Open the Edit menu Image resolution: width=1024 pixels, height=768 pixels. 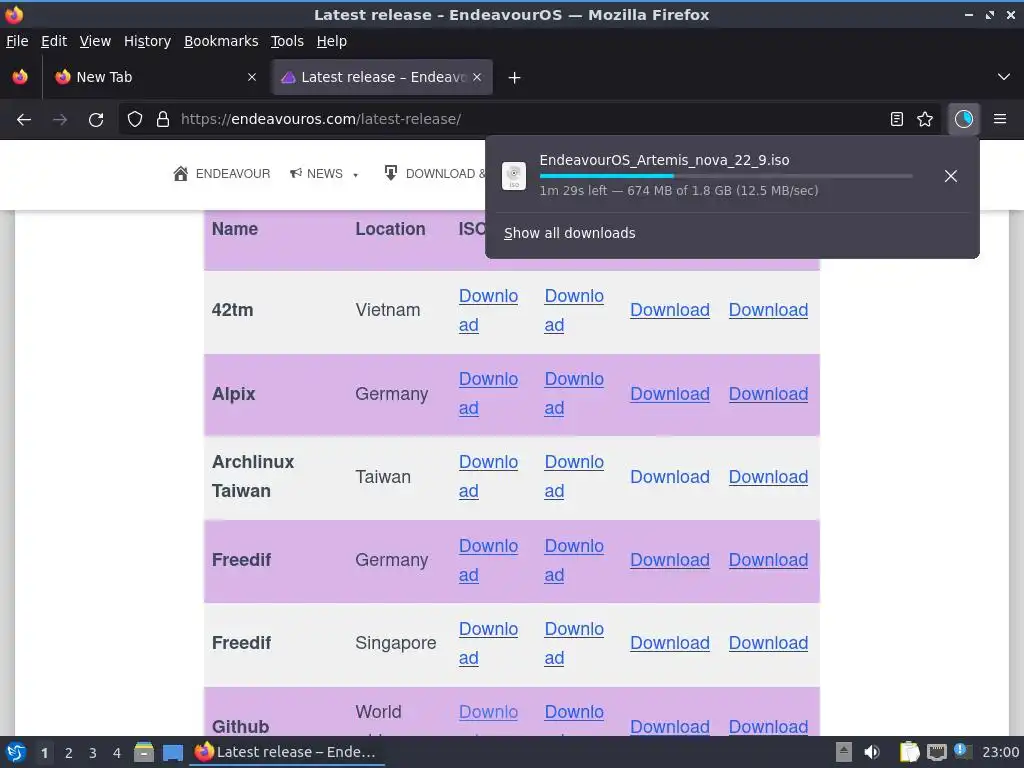click(x=54, y=41)
